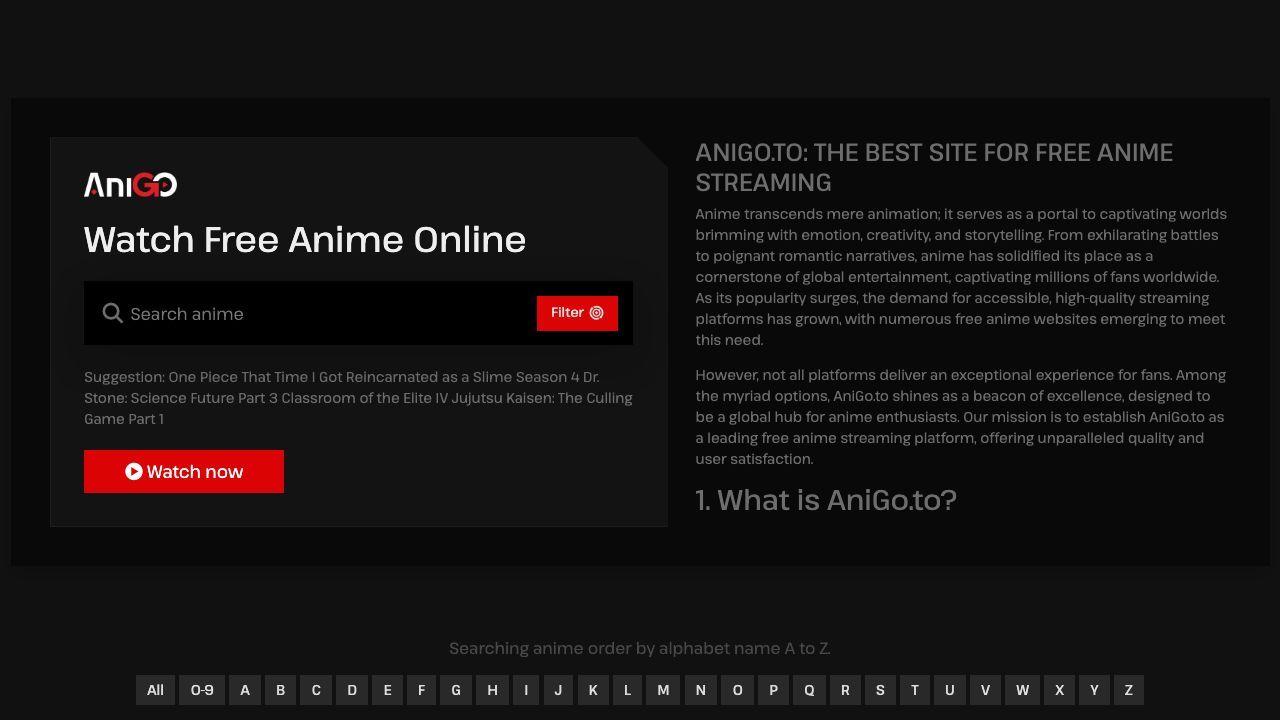Image resolution: width=1280 pixels, height=720 pixels.
Task: Filter anime by letter E
Action: 388,690
